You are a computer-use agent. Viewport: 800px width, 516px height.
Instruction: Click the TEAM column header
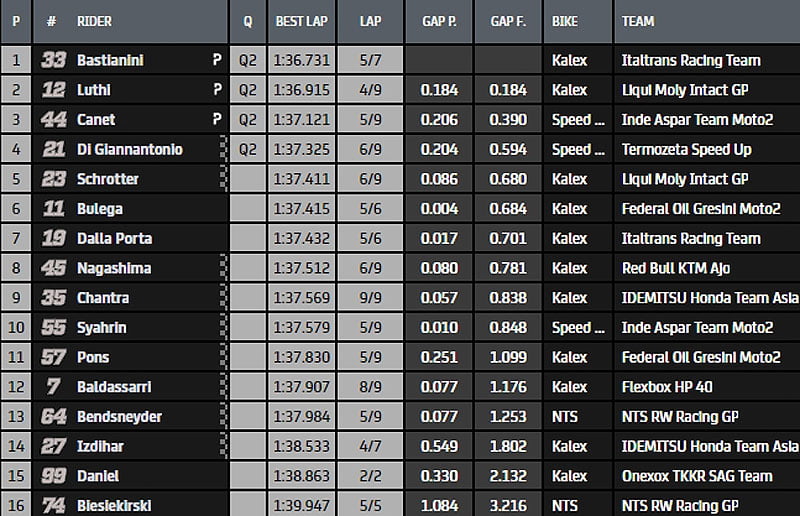click(638, 20)
